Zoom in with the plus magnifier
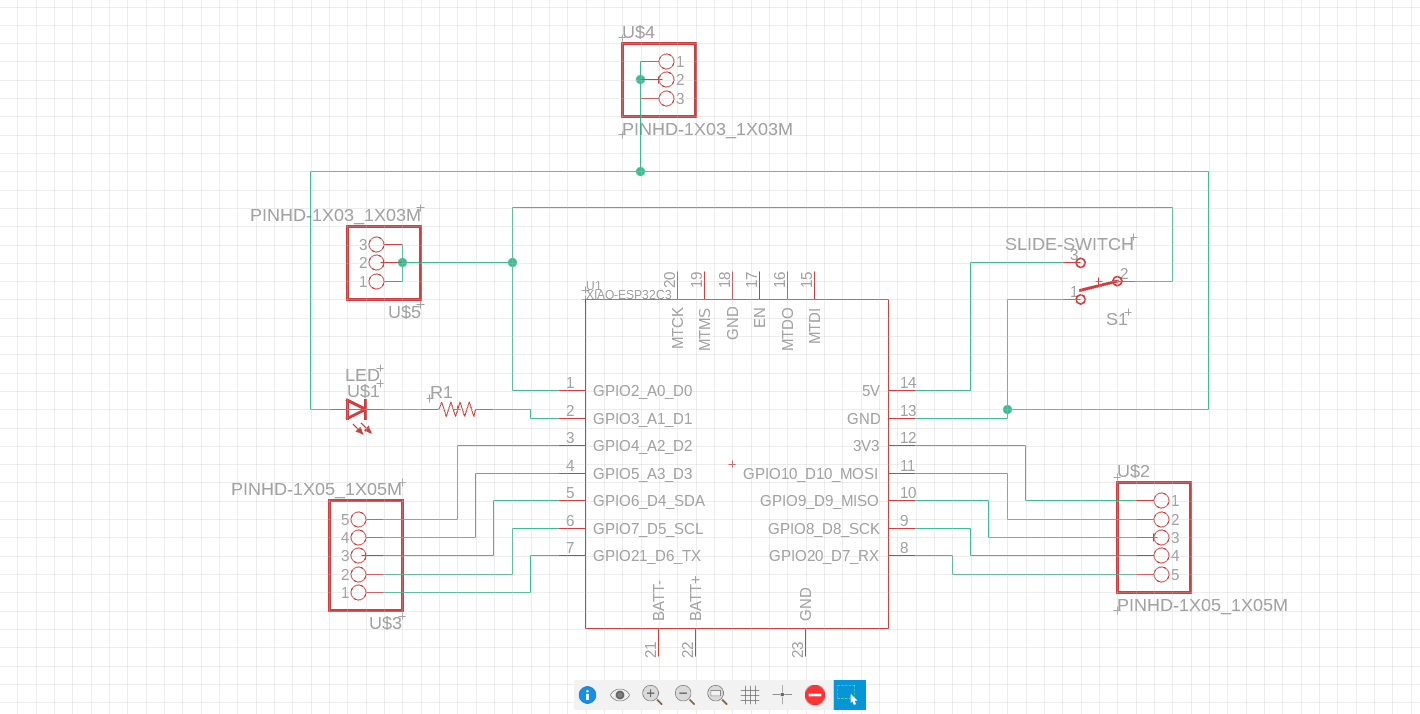The height and width of the screenshot is (714, 1420). pos(652,694)
